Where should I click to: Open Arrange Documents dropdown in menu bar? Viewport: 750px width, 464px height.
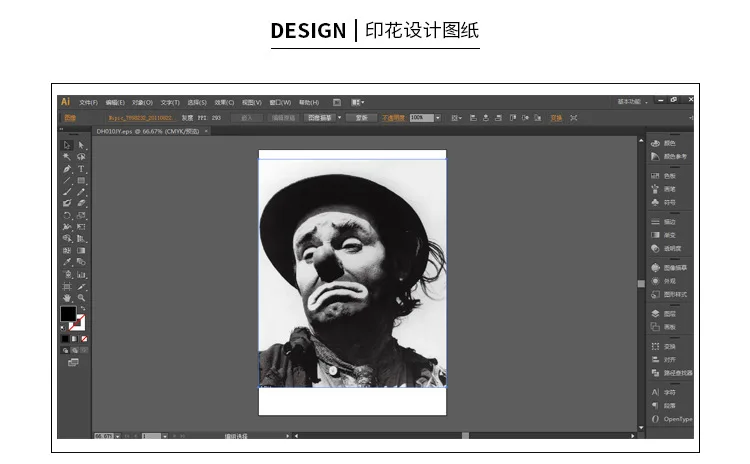[x=358, y=102]
